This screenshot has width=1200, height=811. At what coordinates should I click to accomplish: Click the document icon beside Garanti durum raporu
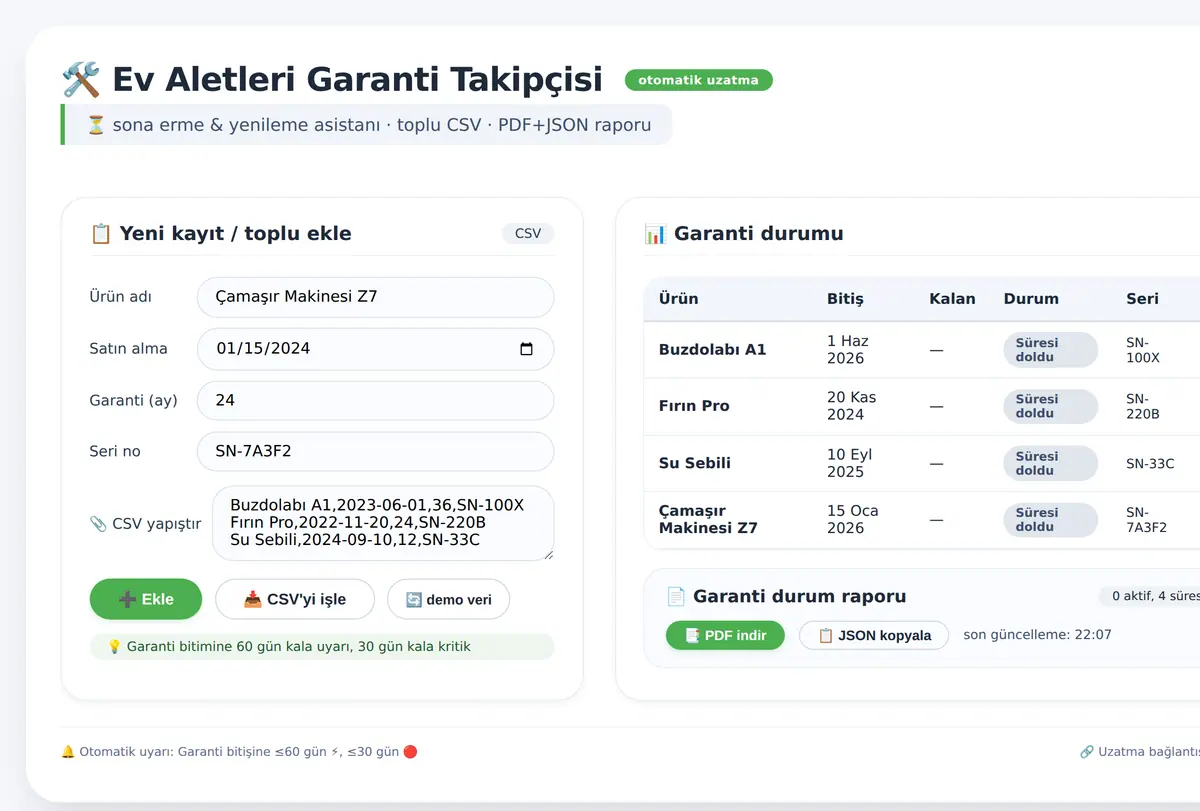[x=676, y=597]
